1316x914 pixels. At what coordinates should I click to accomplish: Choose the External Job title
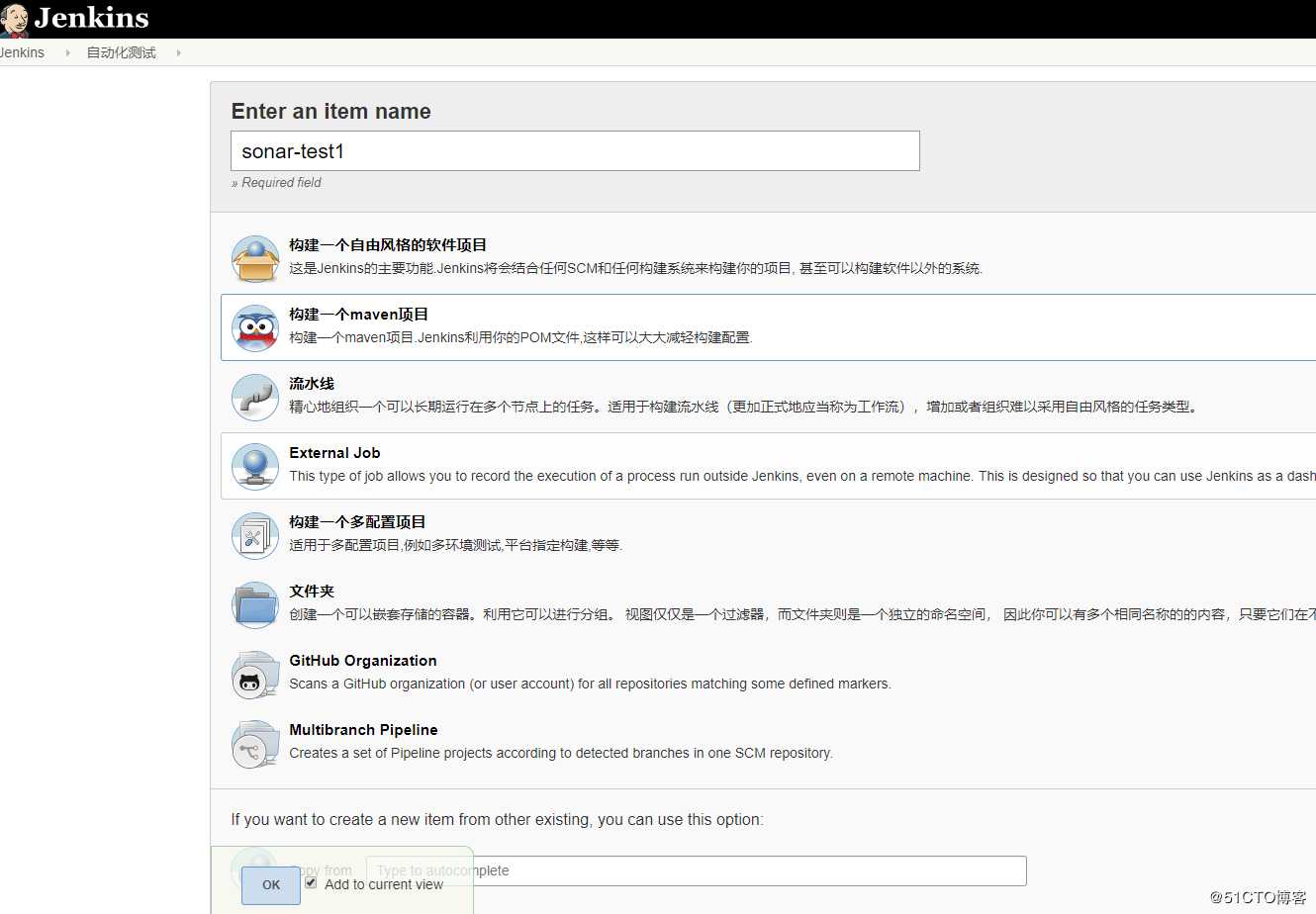click(x=334, y=452)
